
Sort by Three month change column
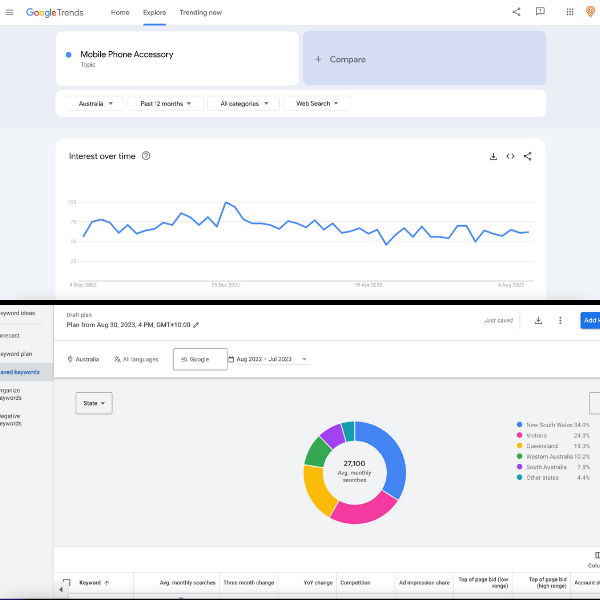coord(249,583)
